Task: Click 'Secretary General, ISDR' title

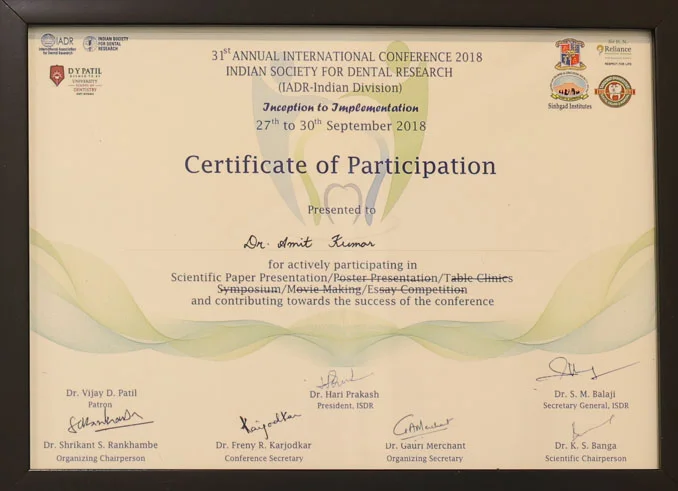Action: 586,405
